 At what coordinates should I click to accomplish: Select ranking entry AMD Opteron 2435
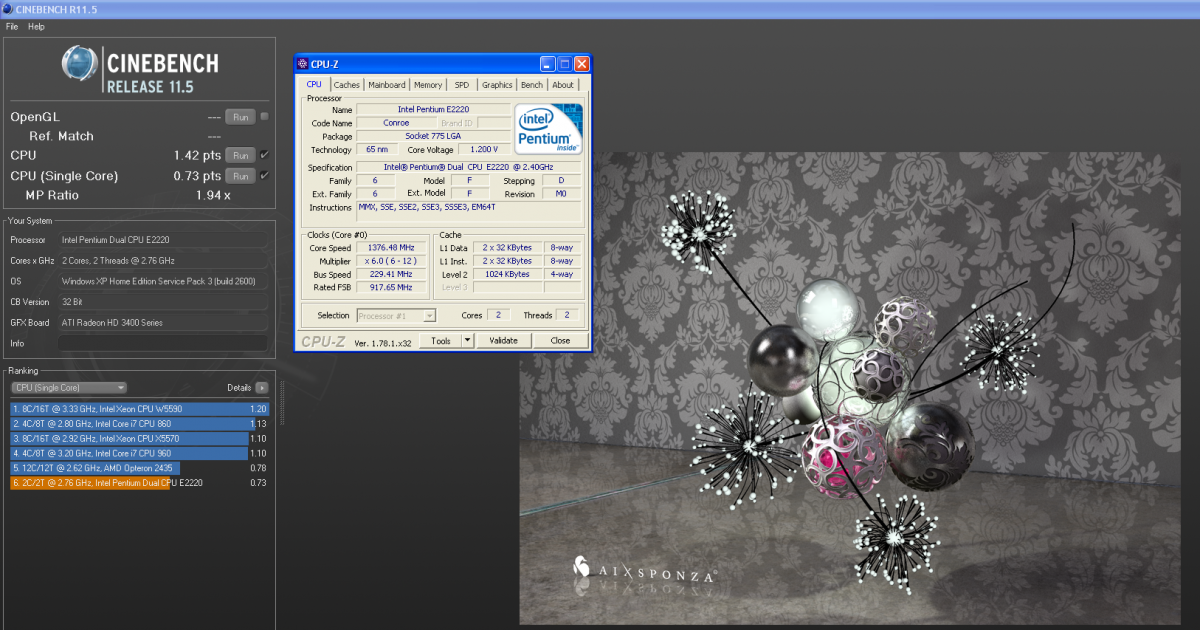click(139, 467)
